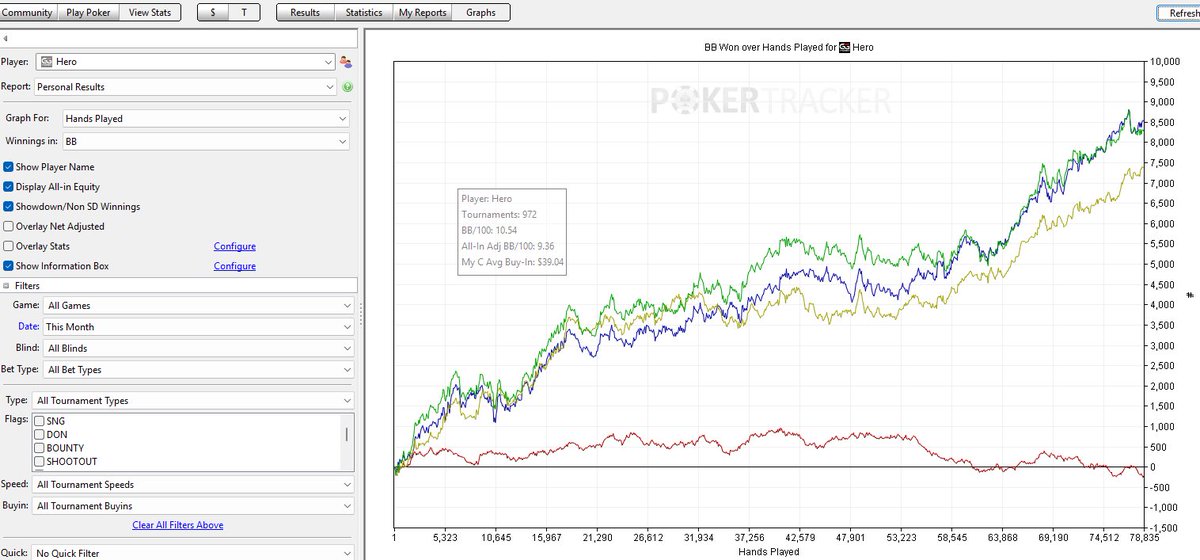Screen dimensions: 1200x560
Task: Tick the SHOOTOUT flag checkbox
Action: click(40, 462)
